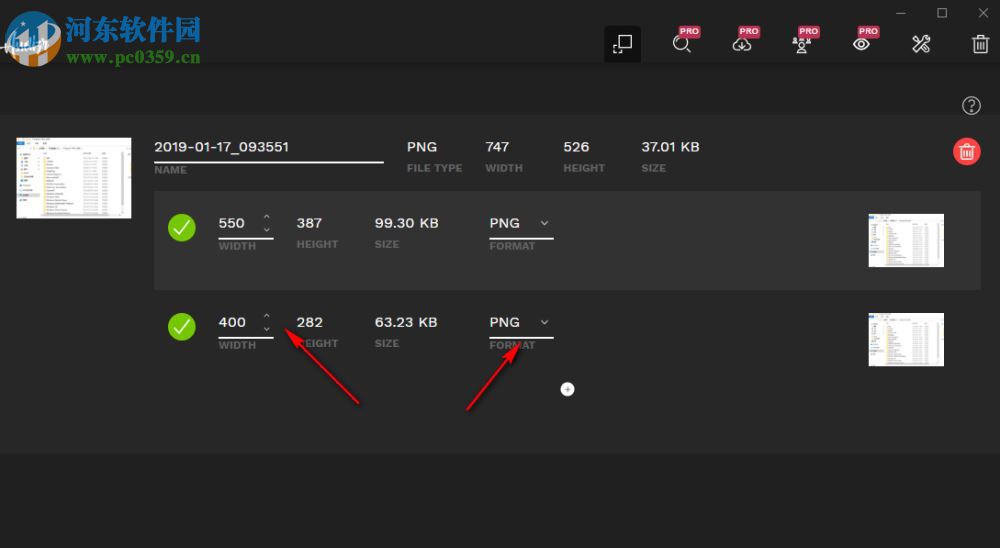Decrease width 550 with down arrow
The height and width of the screenshot is (548, 1000).
[x=267, y=230]
